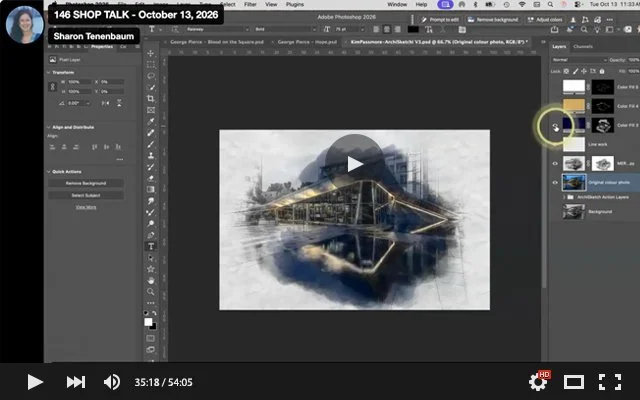Open the Share export icon in options bar
640x400 pixels.
555,29
